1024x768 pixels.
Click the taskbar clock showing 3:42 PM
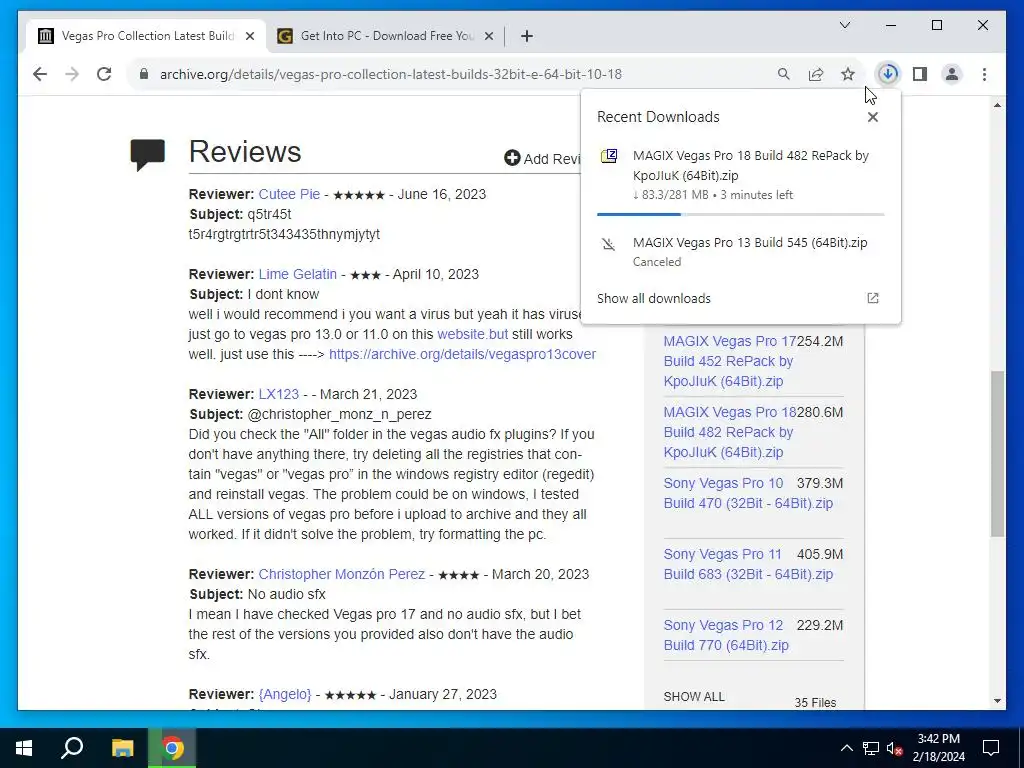tap(938, 748)
